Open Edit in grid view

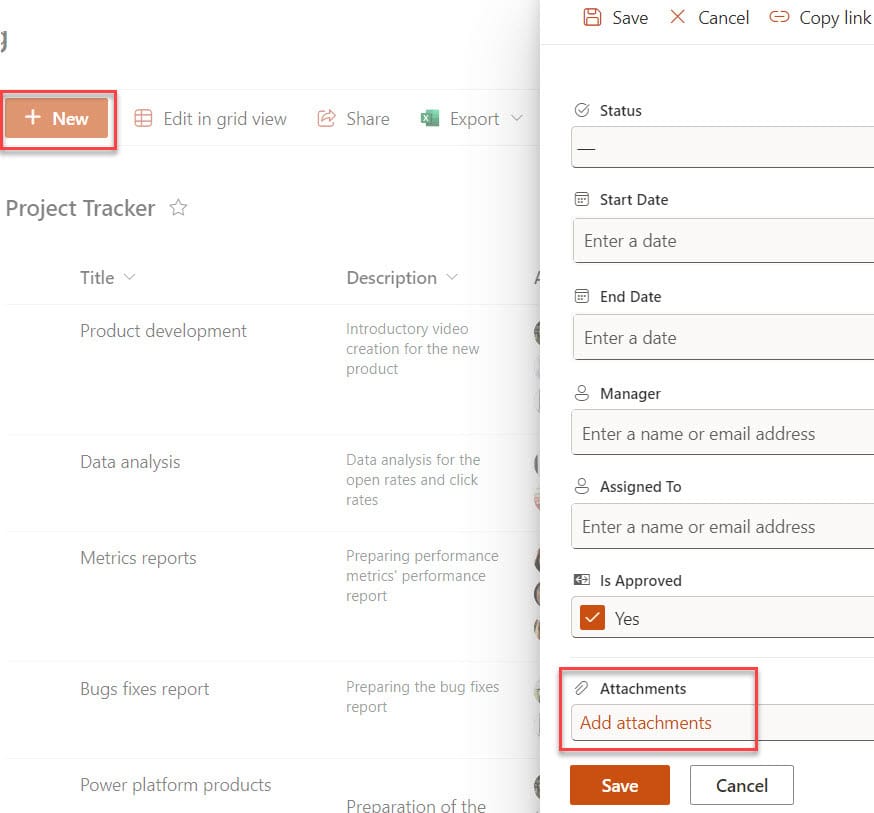211,119
